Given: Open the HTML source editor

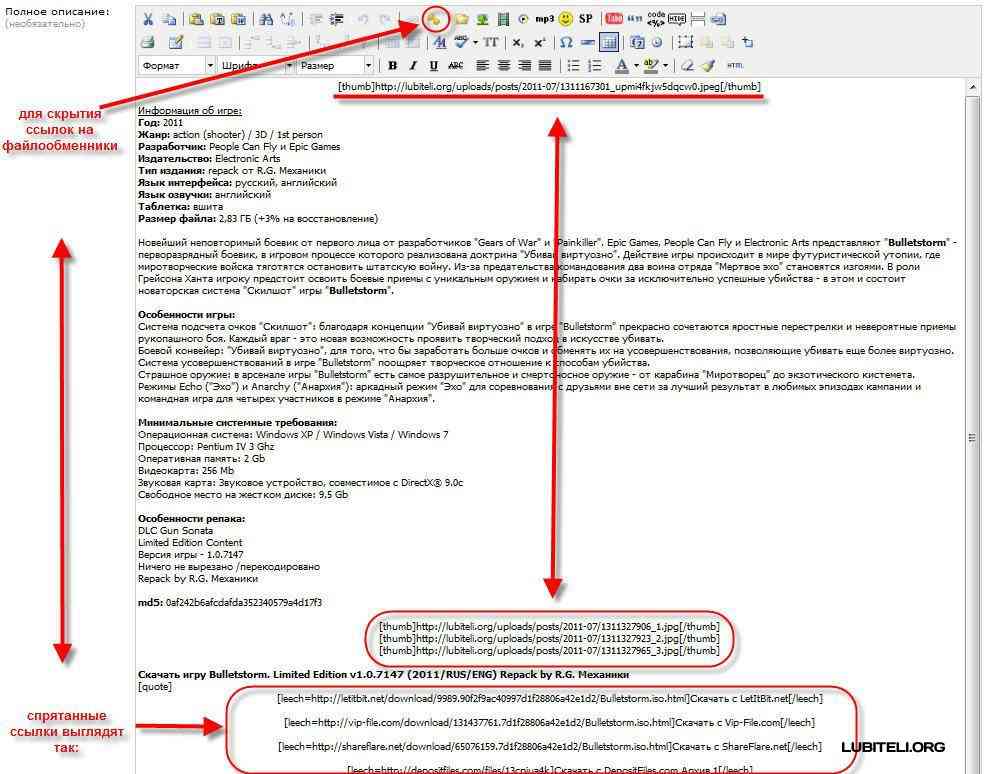Looking at the screenshot, I should 735,65.
